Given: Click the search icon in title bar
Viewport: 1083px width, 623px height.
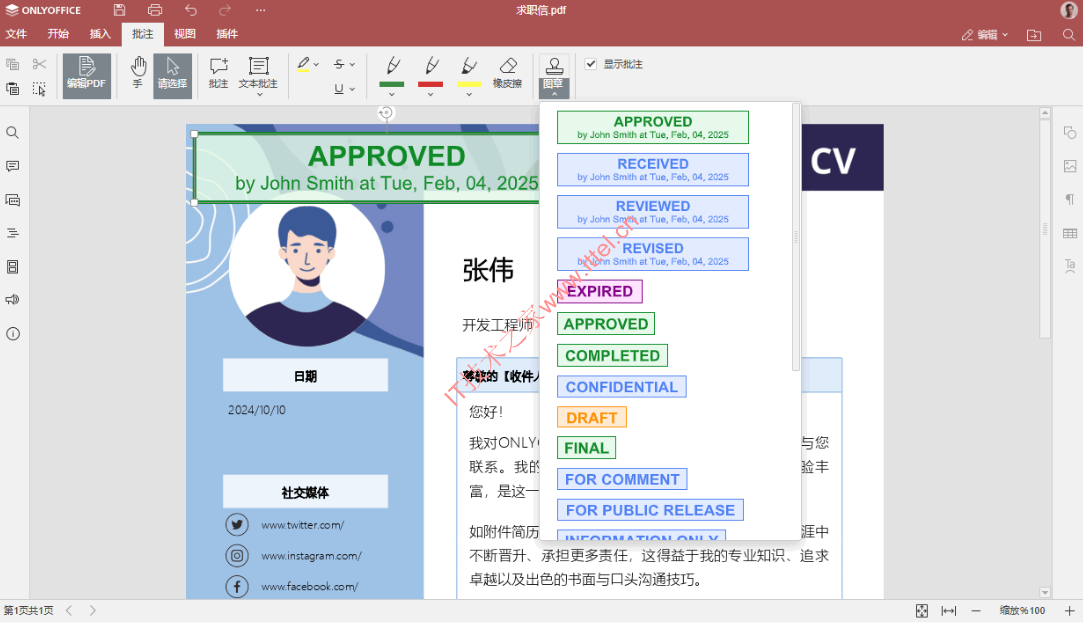Looking at the screenshot, I should [1068, 35].
